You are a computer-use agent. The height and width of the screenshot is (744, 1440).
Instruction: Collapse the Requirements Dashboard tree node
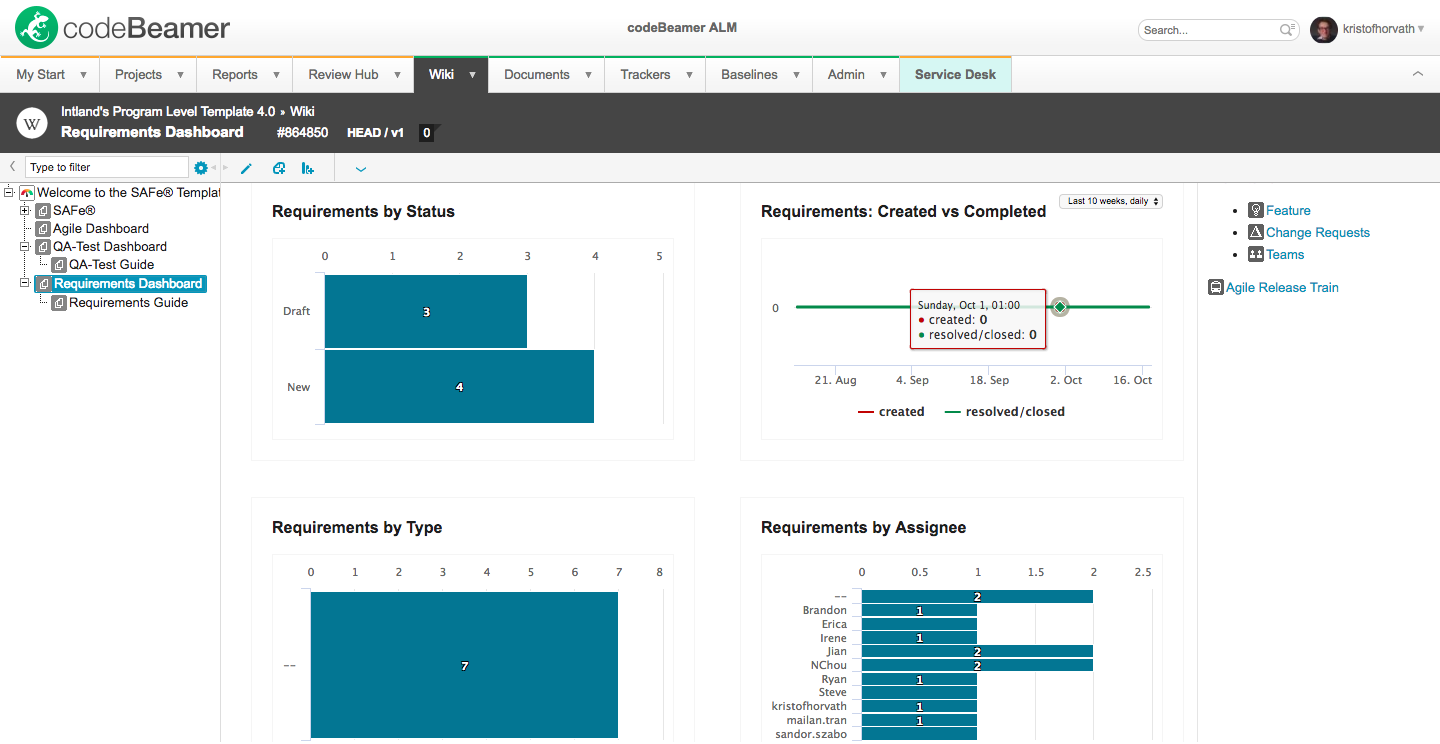26,284
